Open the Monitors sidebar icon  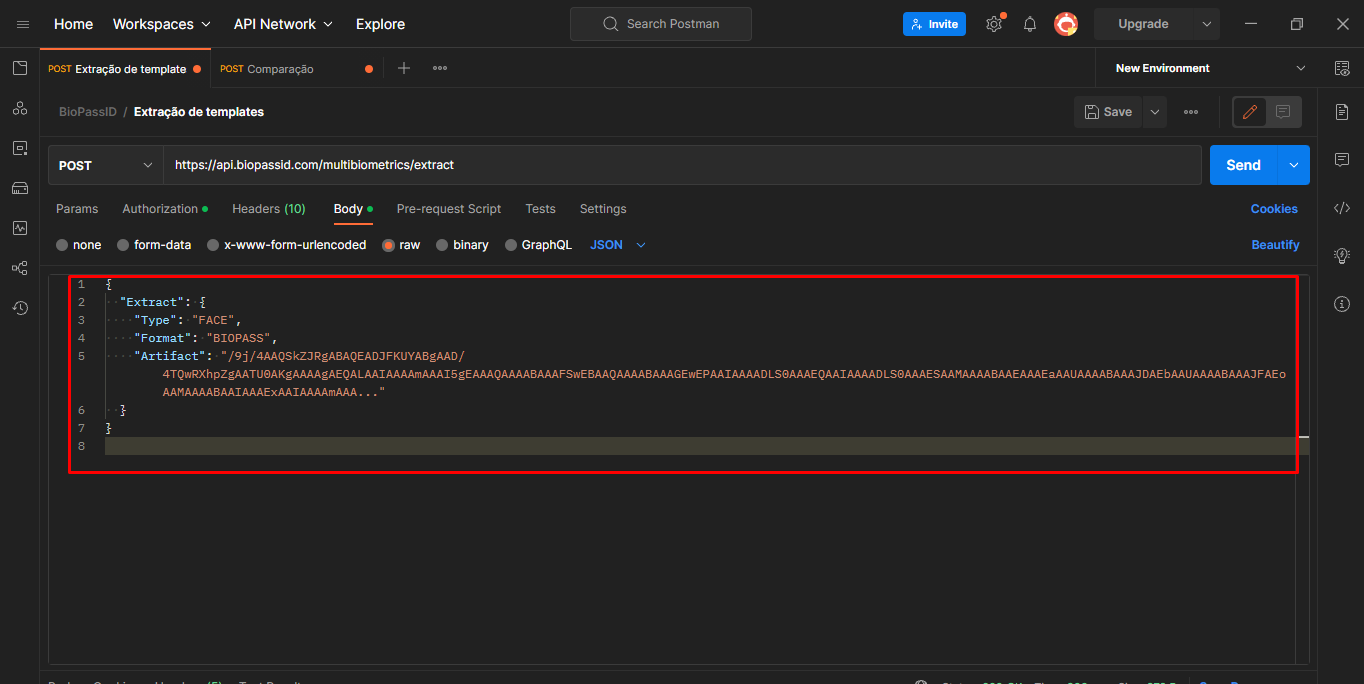click(20, 228)
